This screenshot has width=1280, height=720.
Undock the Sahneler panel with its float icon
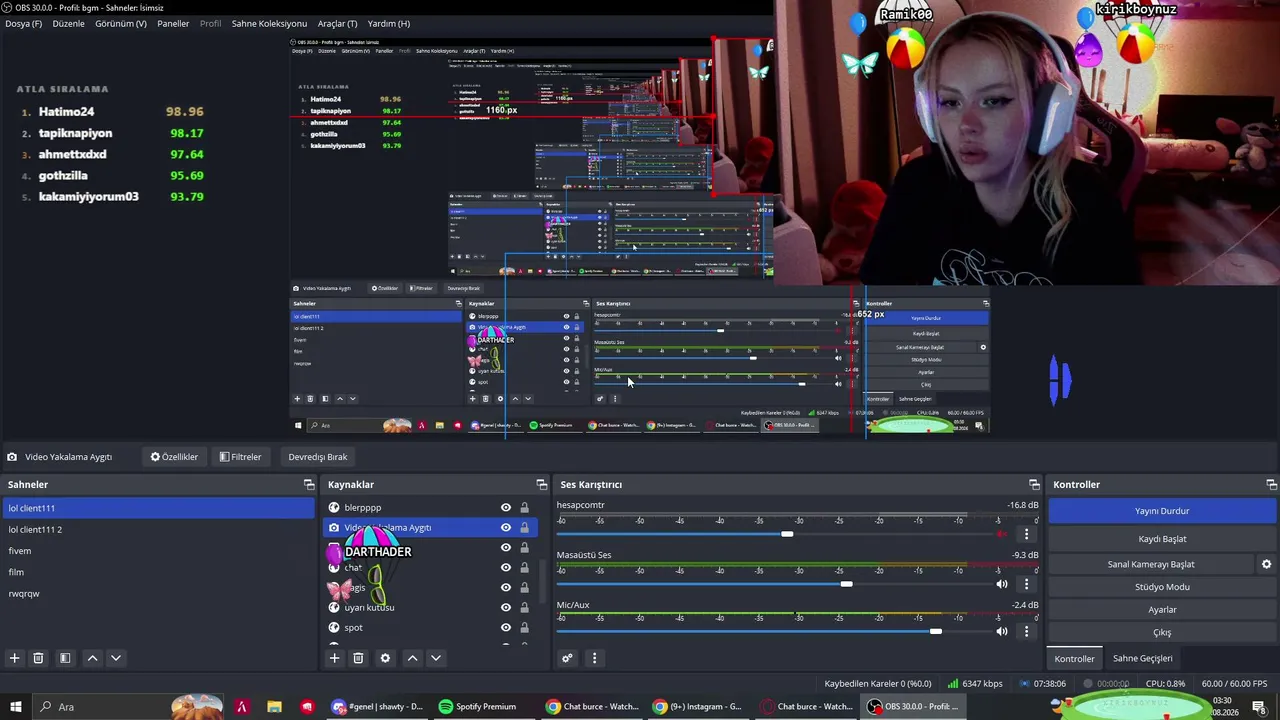[309, 484]
